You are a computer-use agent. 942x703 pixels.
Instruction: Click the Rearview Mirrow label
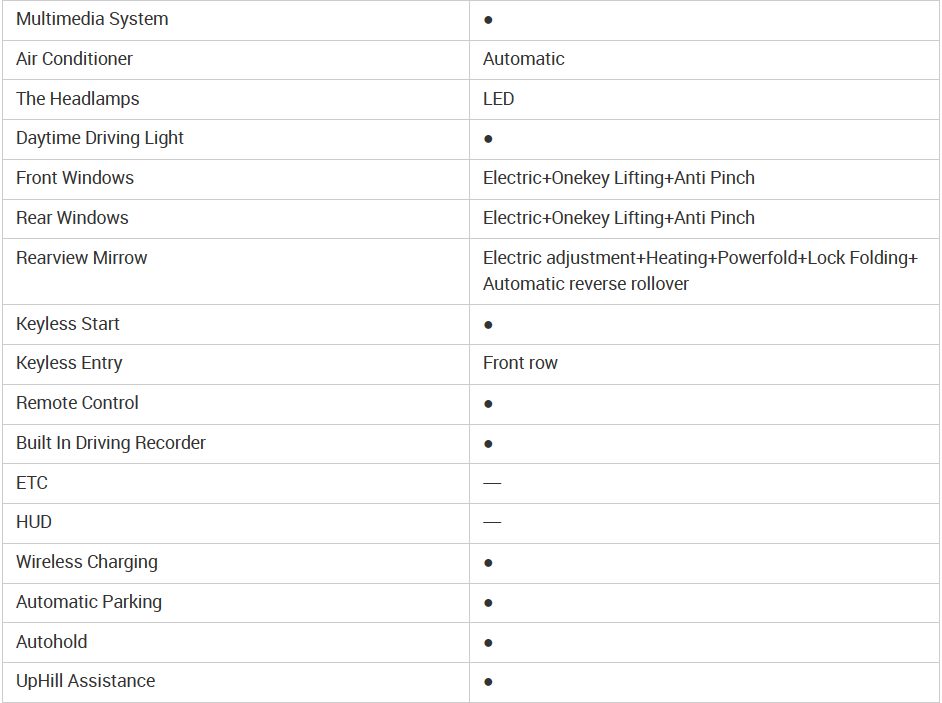coord(81,258)
